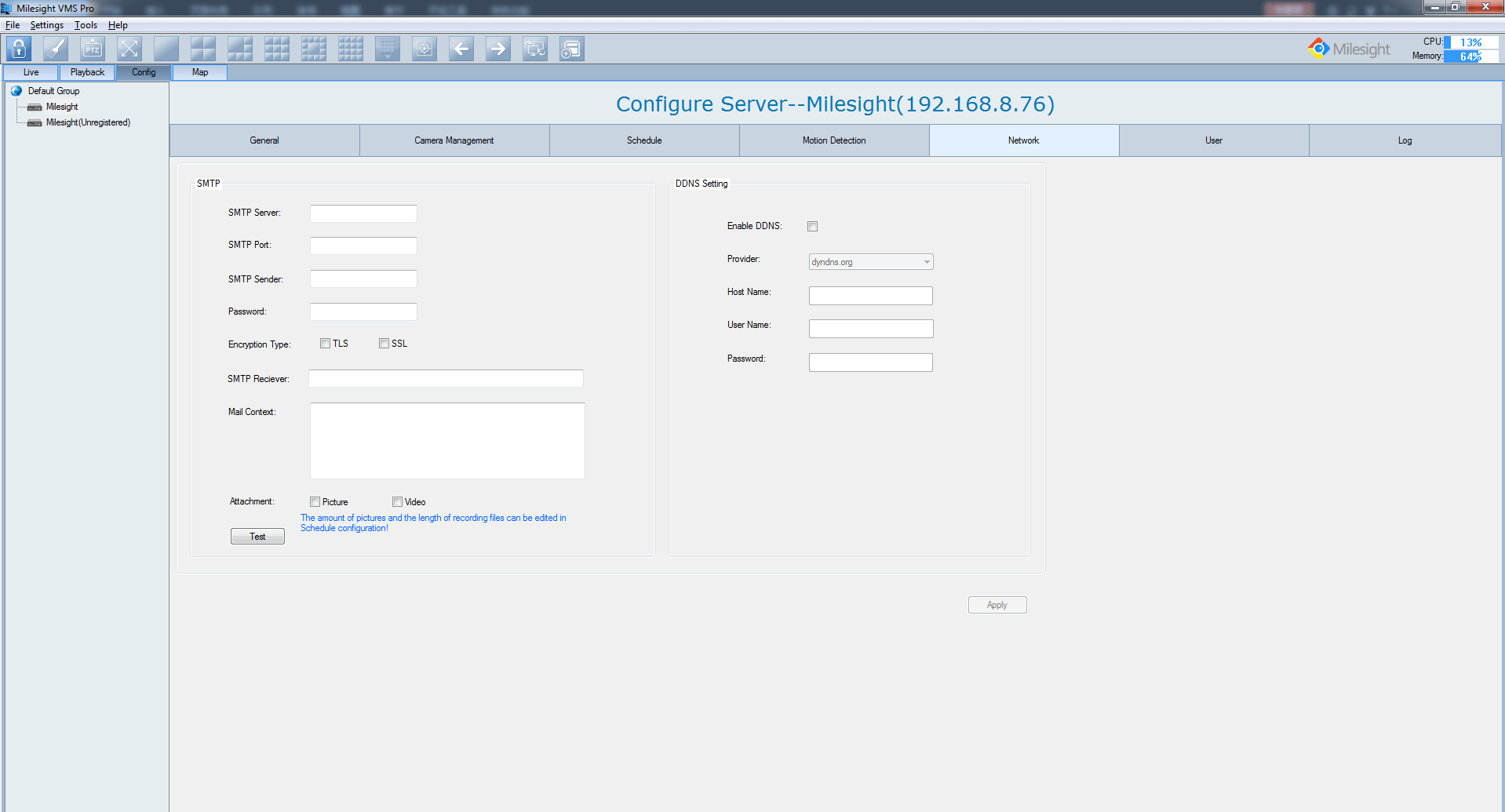
Task: Click the SMTP Port input field
Action: [363, 246]
